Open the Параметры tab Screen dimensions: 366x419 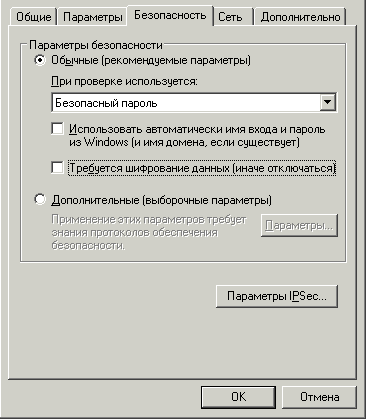coord(92,17)
